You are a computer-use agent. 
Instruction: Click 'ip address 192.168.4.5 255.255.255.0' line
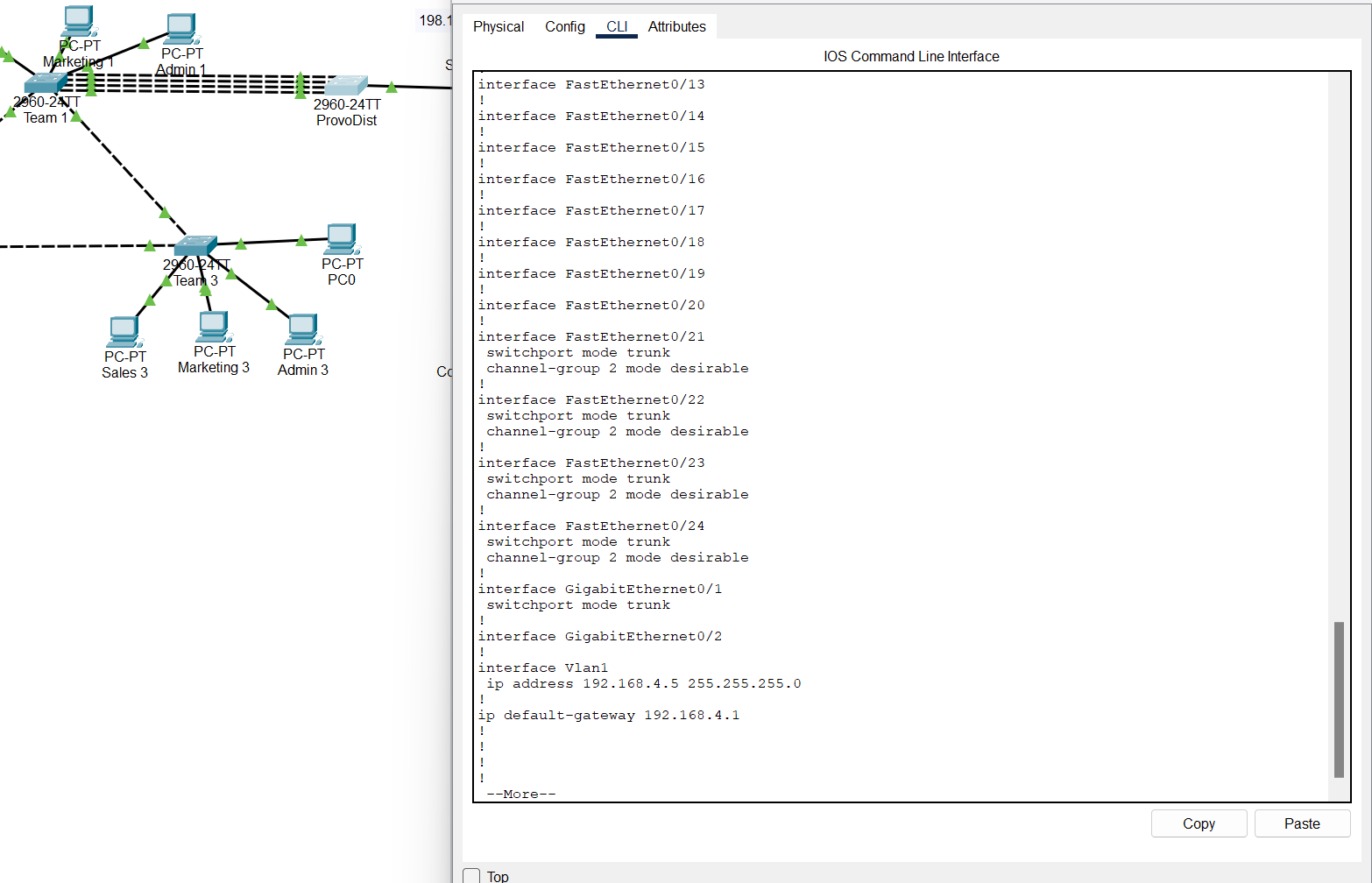point(644,684)
